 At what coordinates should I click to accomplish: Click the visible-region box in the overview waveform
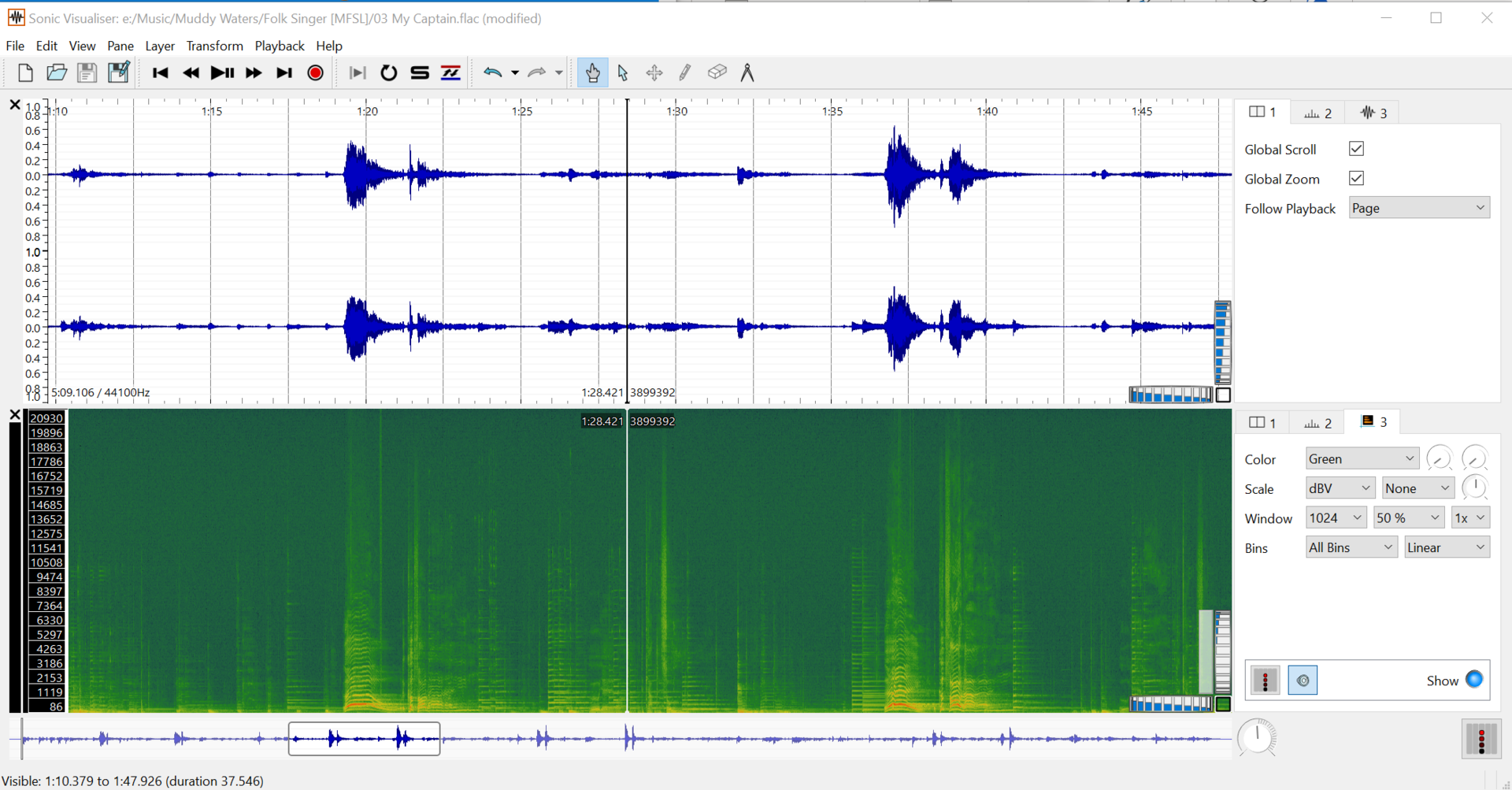click(364, 739)
